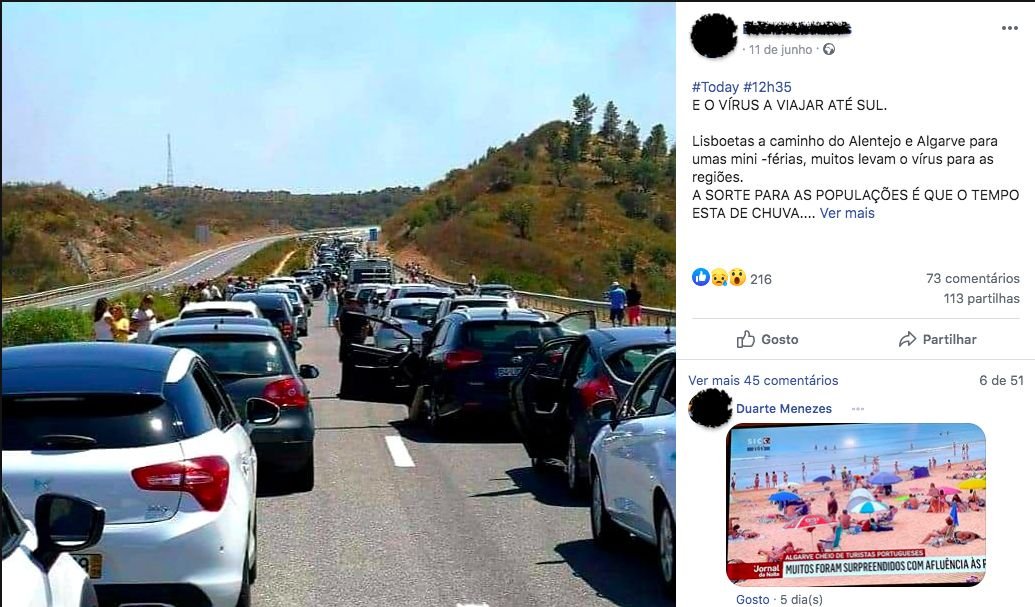Open the post options three-dots menu

[1009, 28]
